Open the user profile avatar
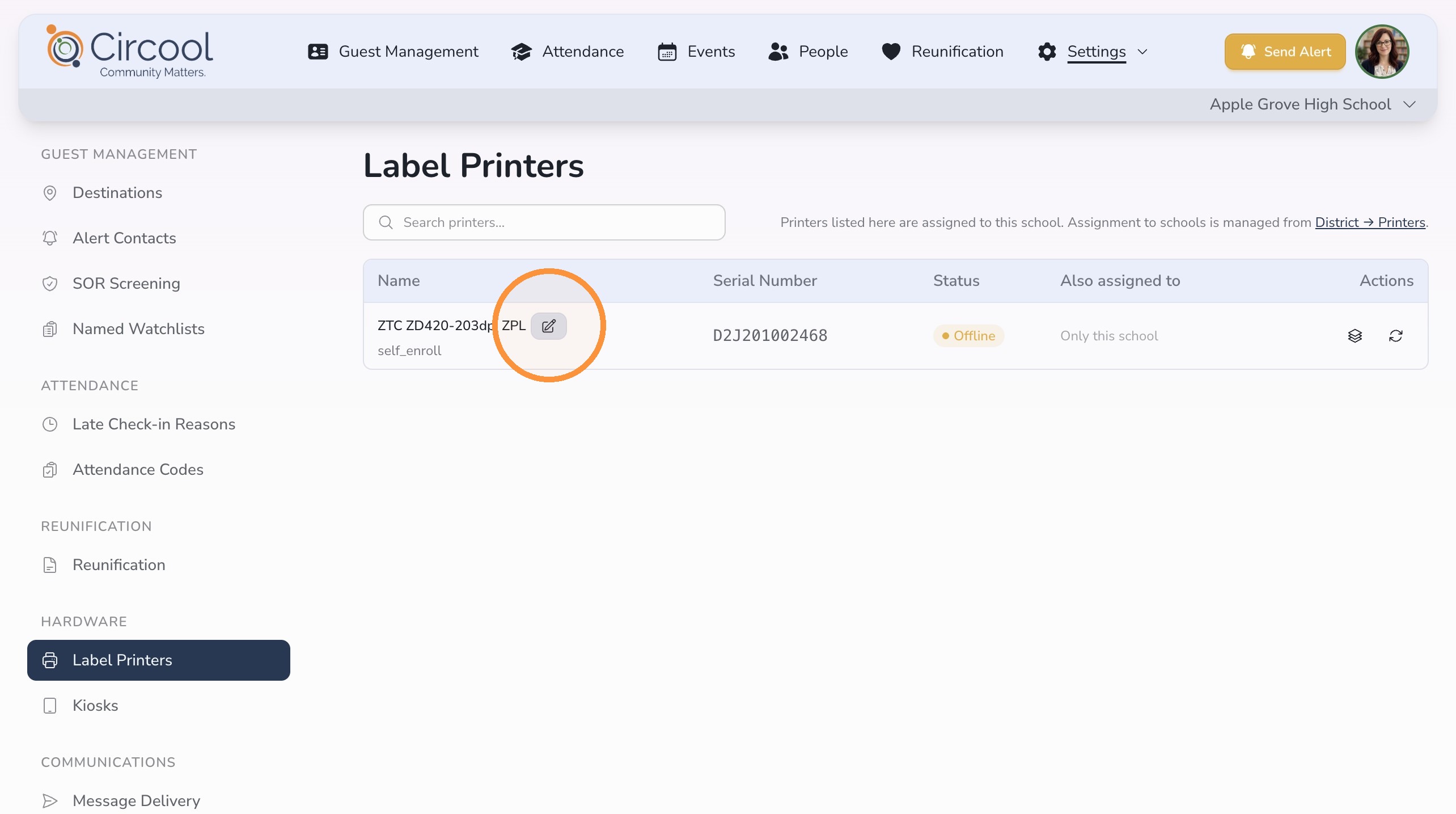1456x814 pixels. click(x=1382, y=52)
